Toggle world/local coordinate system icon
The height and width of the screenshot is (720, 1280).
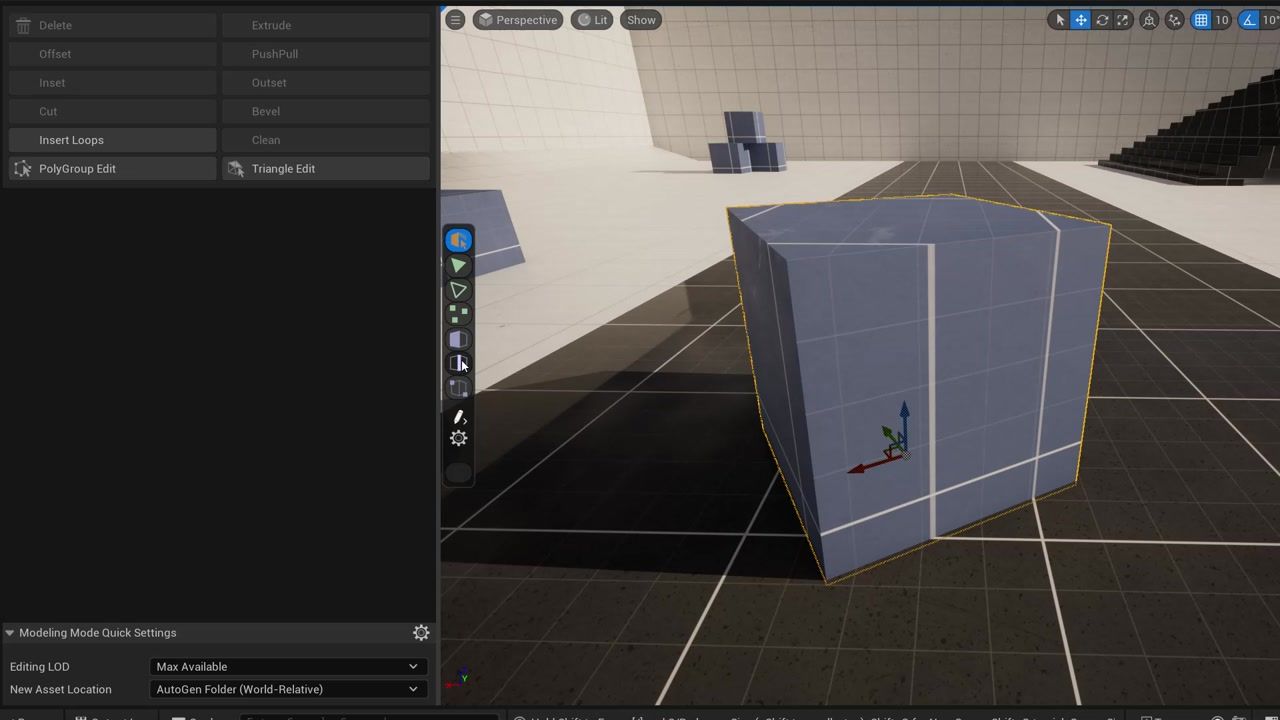[1149, 20]
